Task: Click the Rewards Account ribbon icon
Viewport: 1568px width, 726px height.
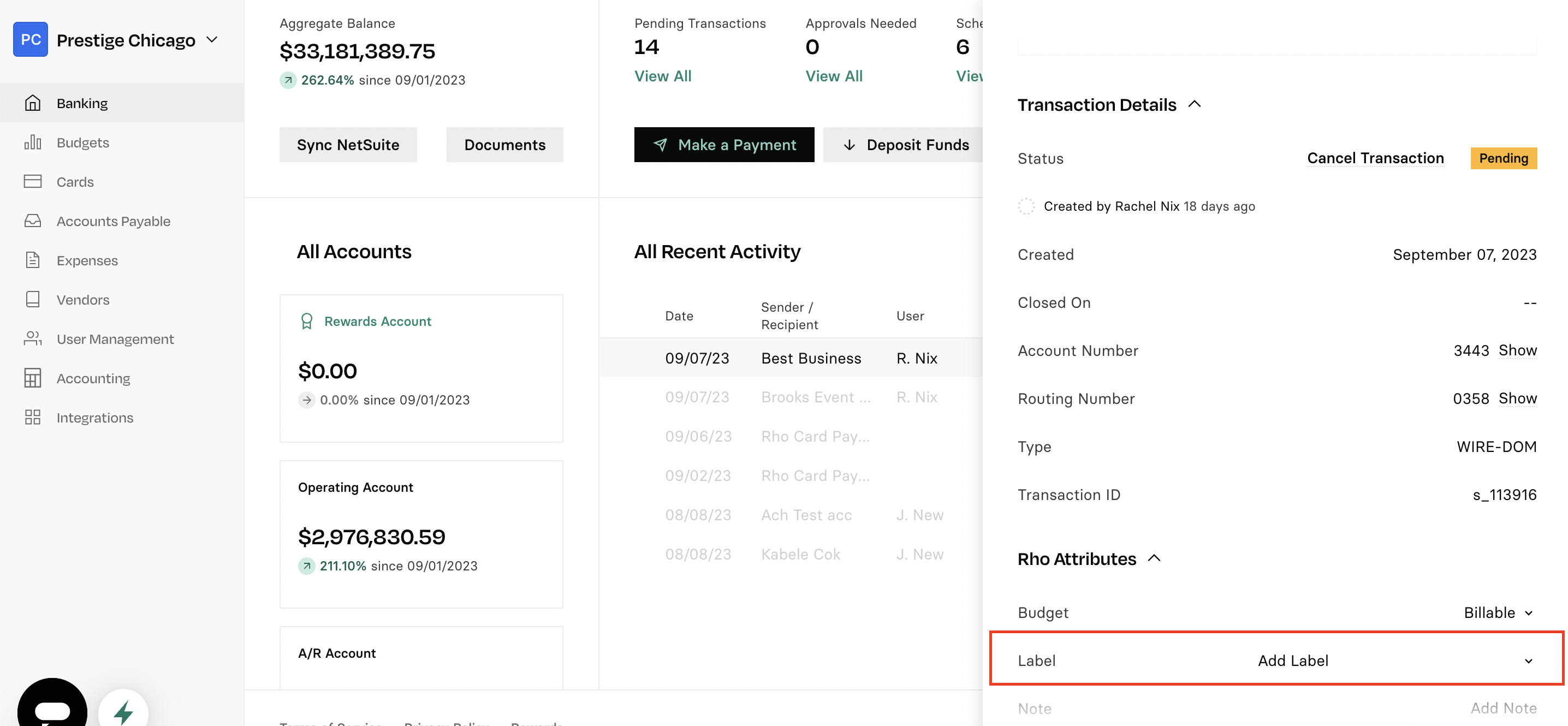Action: (x=307, y=322)
